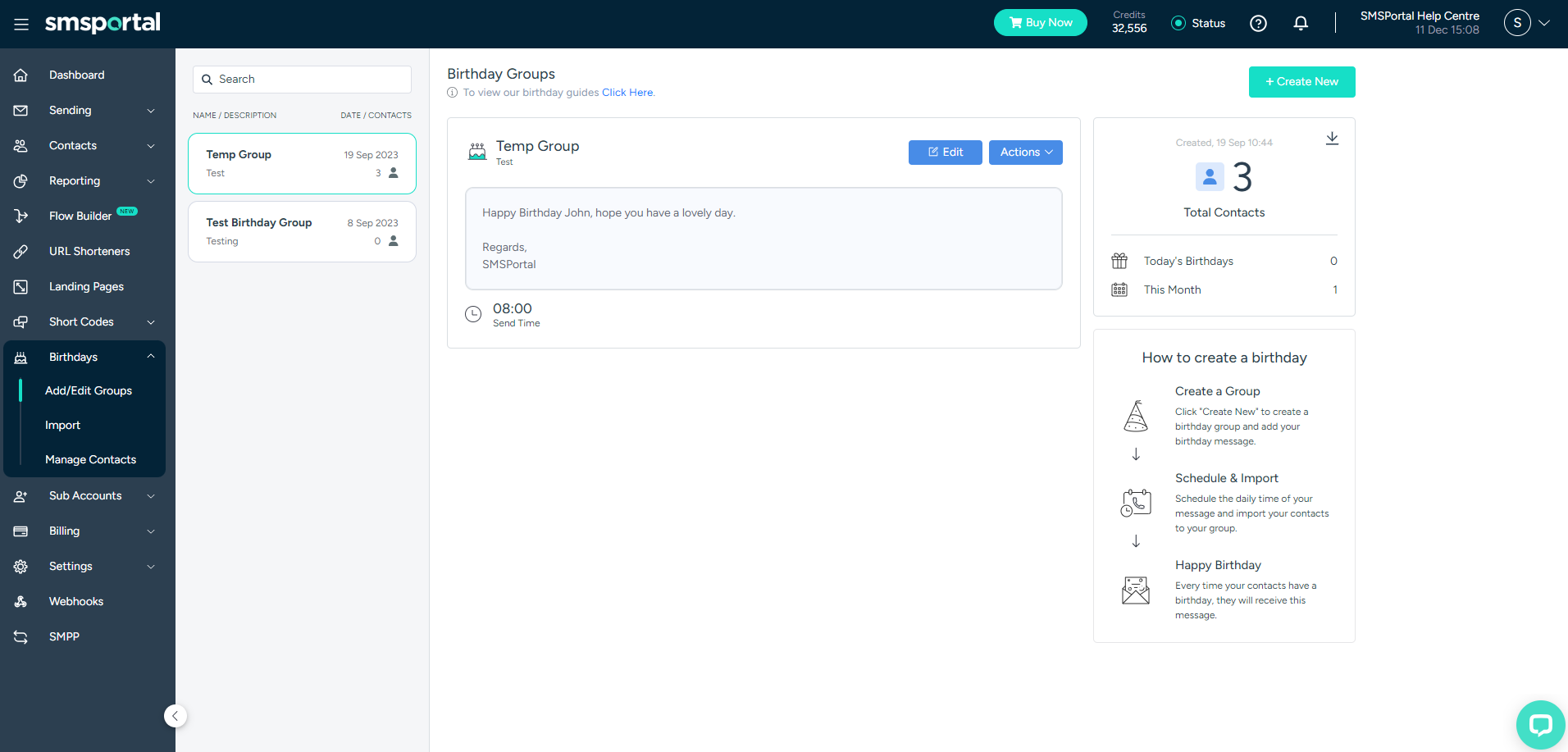Click the URL Shorteners link icon
1568x752 pixels.
coord(21,251)
